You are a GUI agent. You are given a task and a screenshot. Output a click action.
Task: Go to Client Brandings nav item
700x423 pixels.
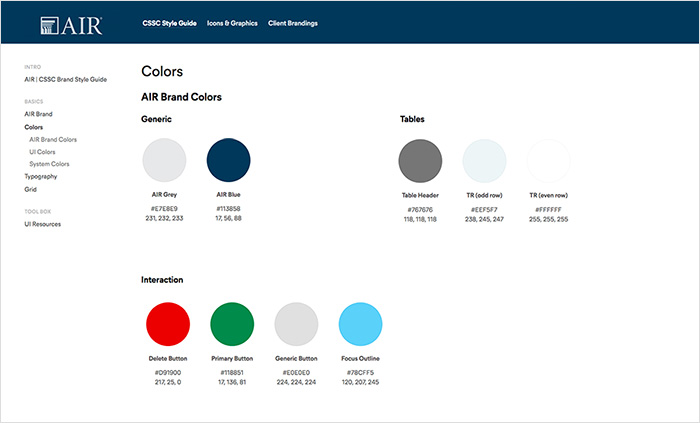(293, 23)
